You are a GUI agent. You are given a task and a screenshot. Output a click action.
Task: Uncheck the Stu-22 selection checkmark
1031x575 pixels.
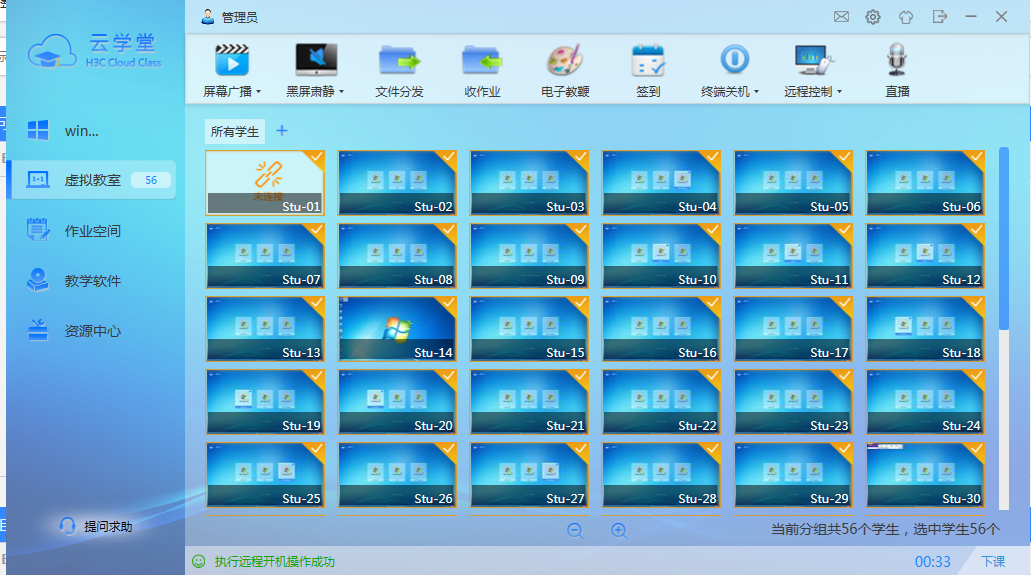point(711,376)
